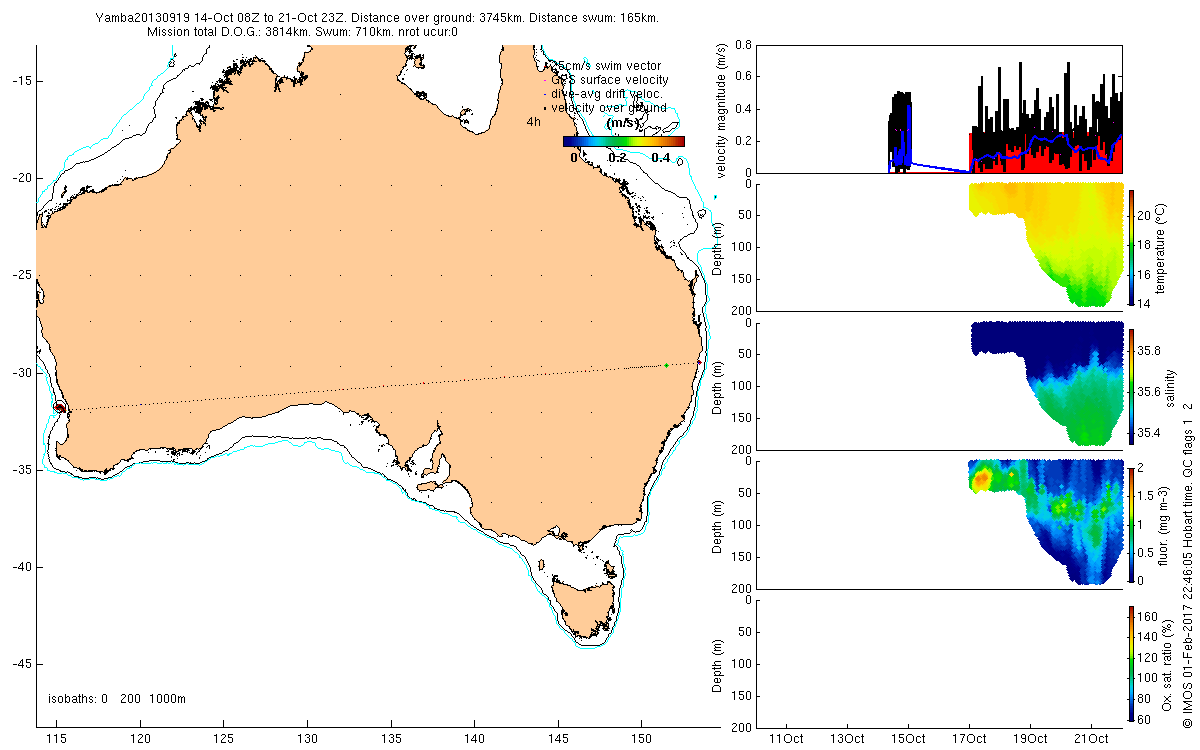
Task: Select the 'dive-avg drift veloc.' legend entry
Action: pos(607,94)
